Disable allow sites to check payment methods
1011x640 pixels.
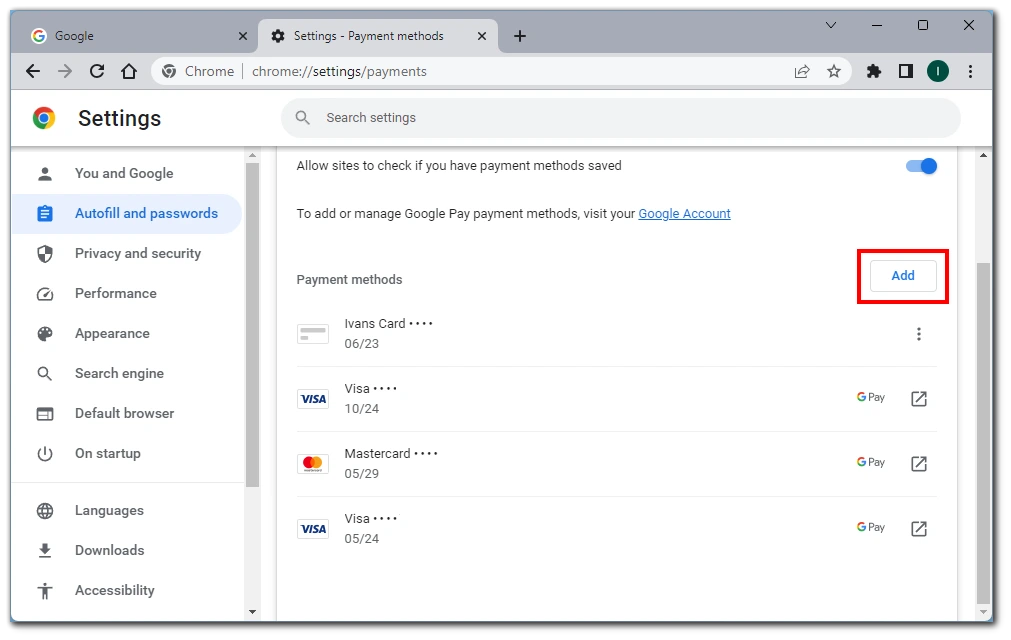921,166
